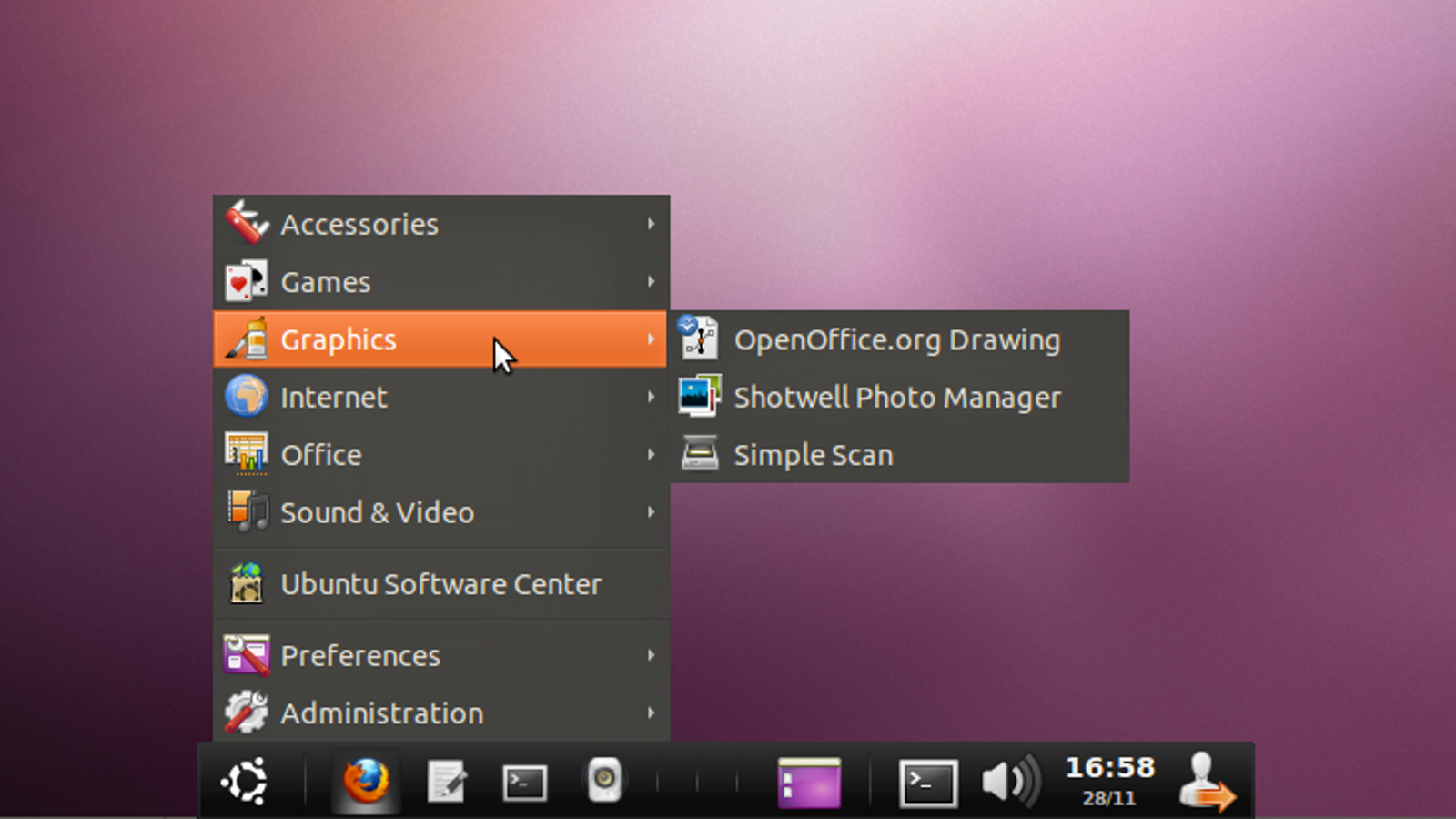Viewport: 1456px width, 819px height.
Task: Click the Sound & Video music-note icon
Action: pyautogui.click(x=247, y=511)
